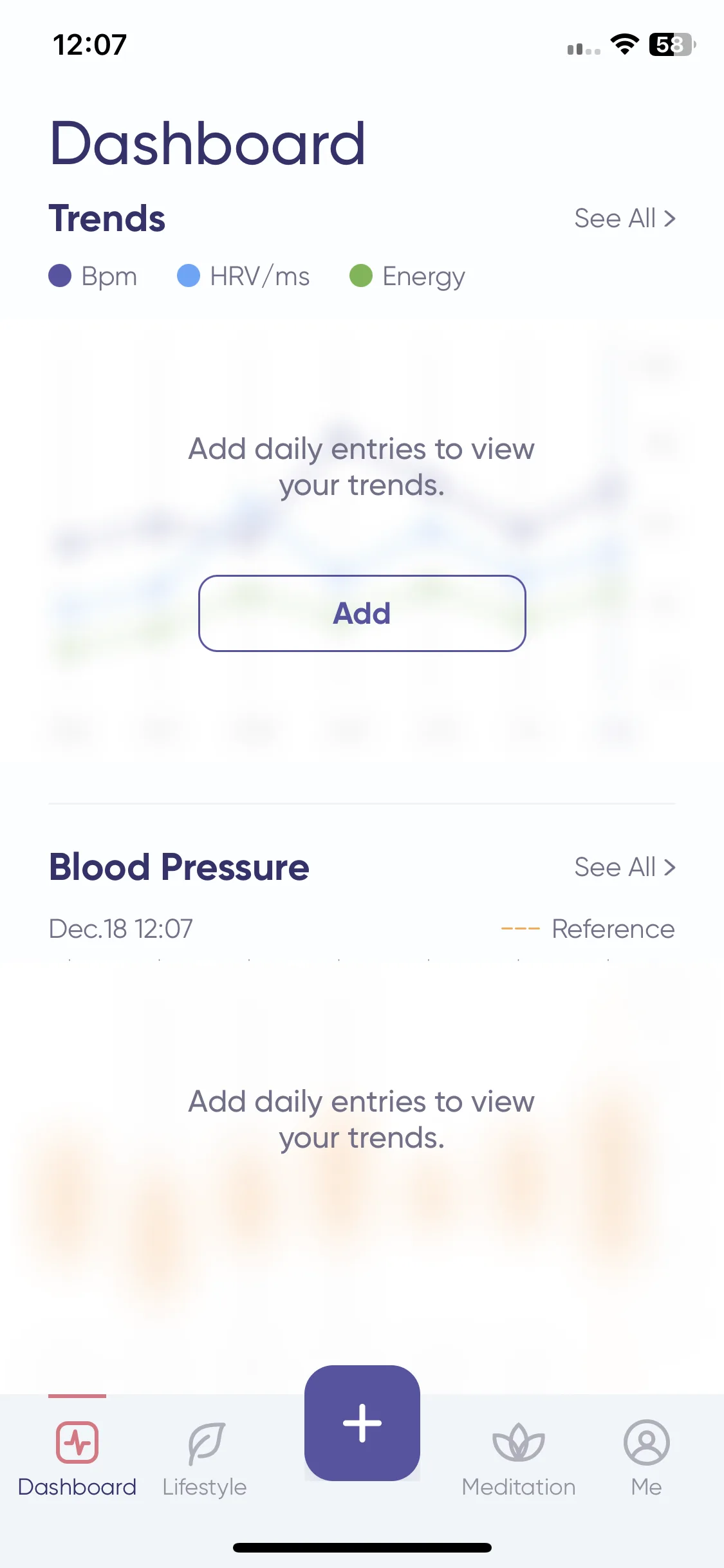Tap the Dashboard heartbeat icon
The height and width of the screenshot is (1568, 724).
tap(77, 1442)
